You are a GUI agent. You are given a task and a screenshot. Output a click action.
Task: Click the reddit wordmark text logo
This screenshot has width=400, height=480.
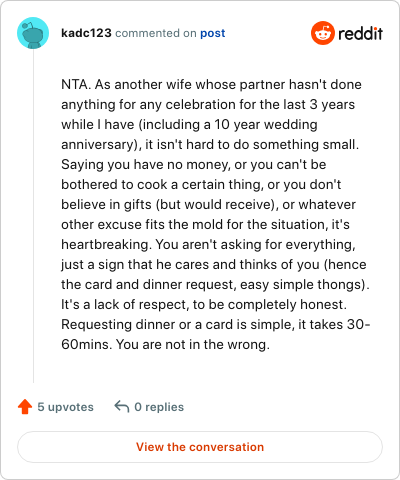[x=360, y=33]
